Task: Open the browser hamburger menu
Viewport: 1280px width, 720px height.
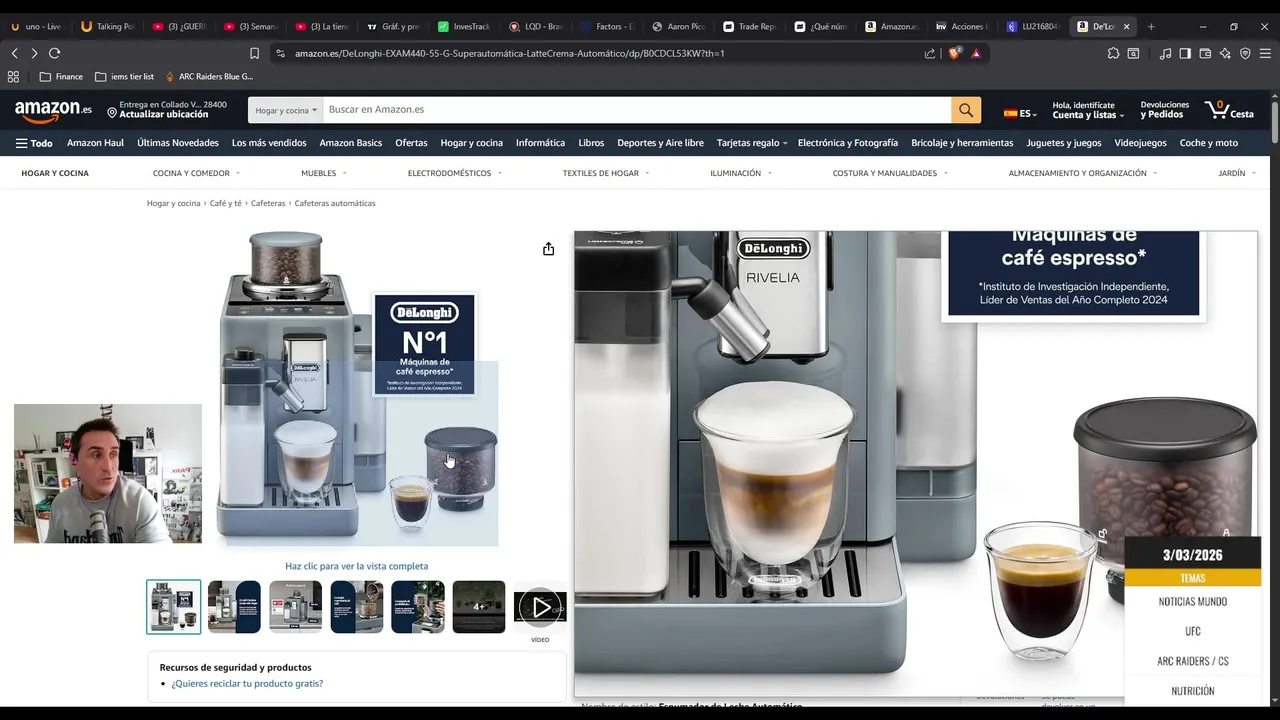Action: (x=1265, y=53)
